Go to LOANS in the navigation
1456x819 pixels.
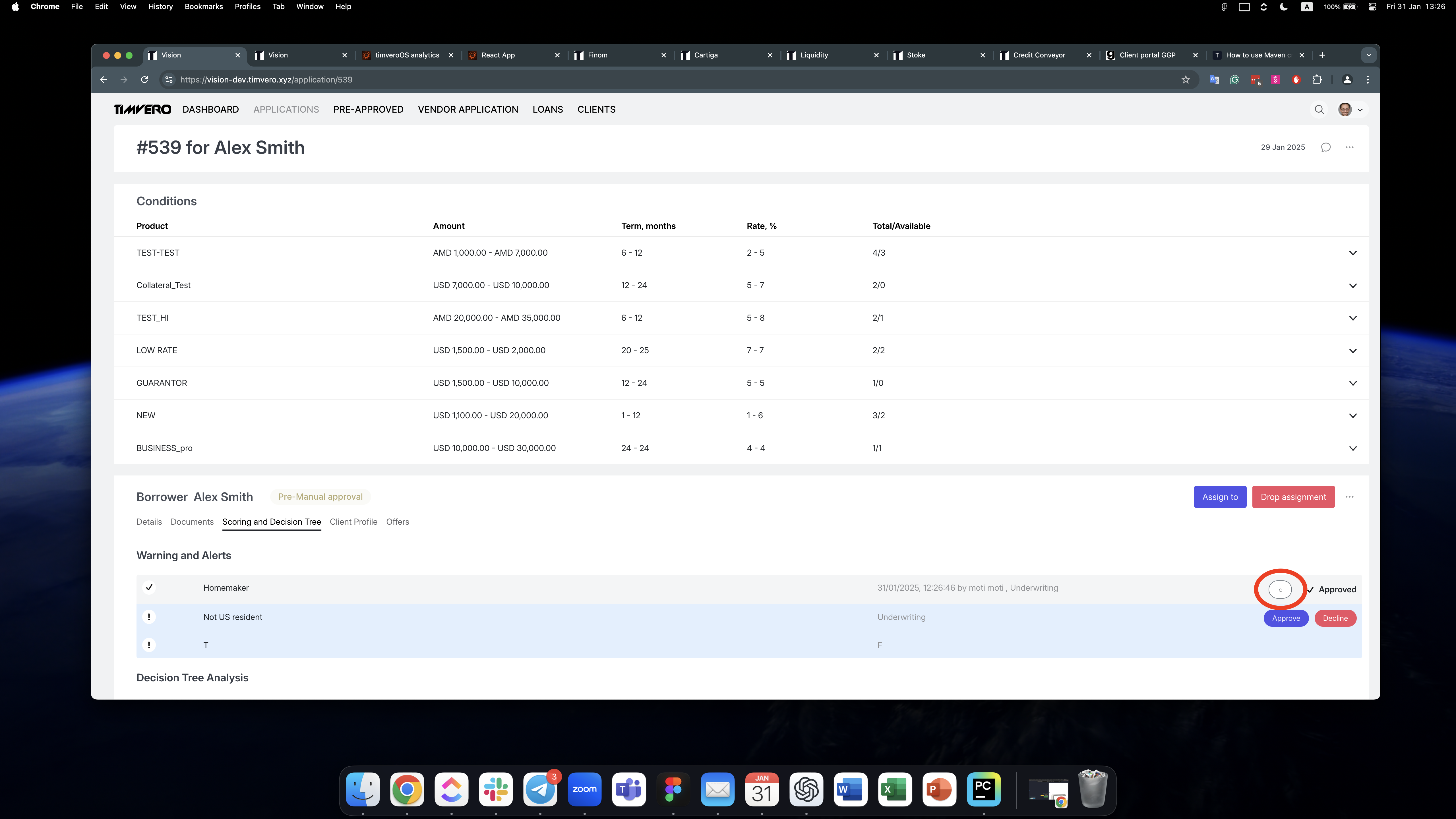[547, 110]
